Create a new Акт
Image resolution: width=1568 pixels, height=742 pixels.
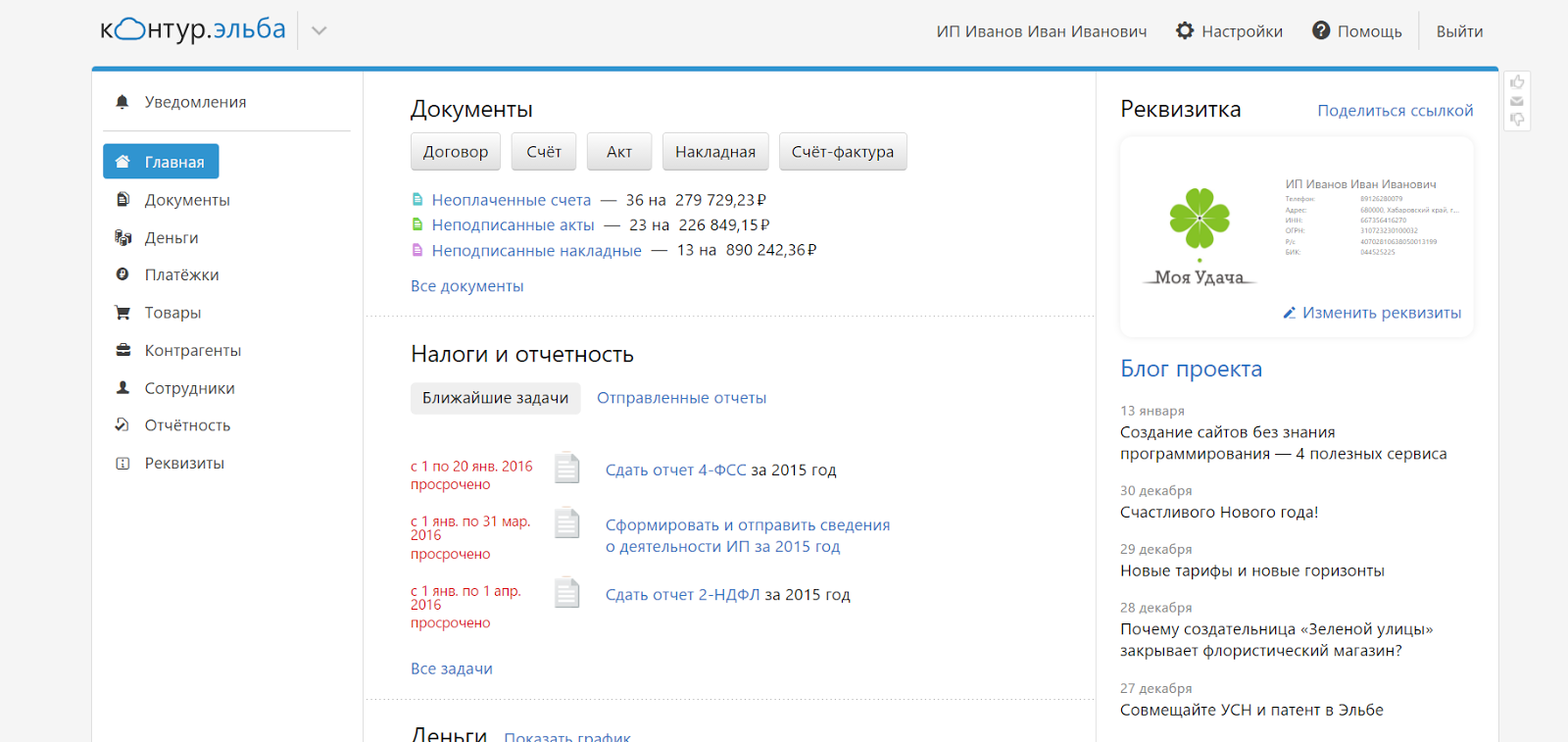619,152
